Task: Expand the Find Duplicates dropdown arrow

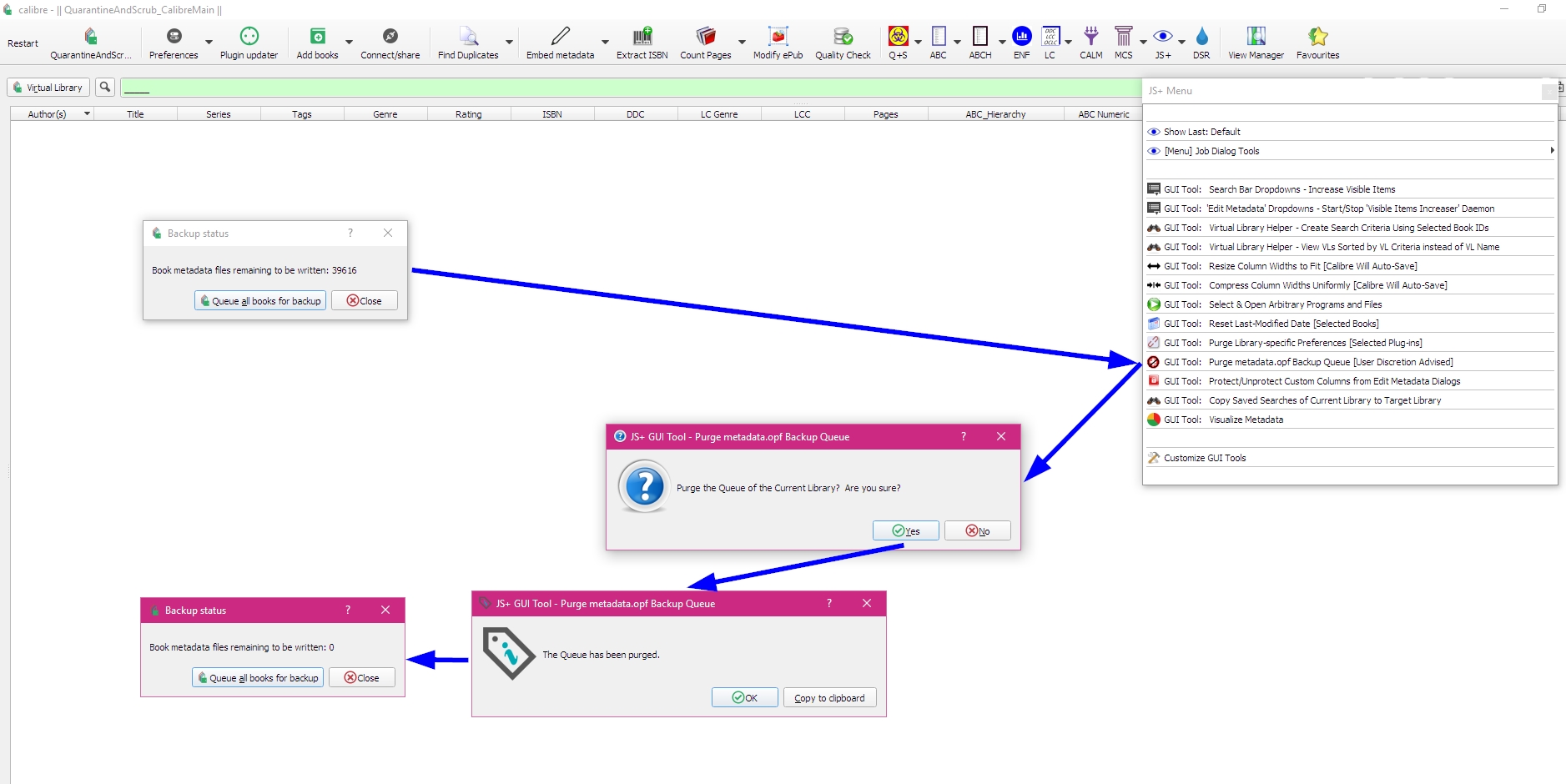Action: pyautogui.click(x=509, y=42)
